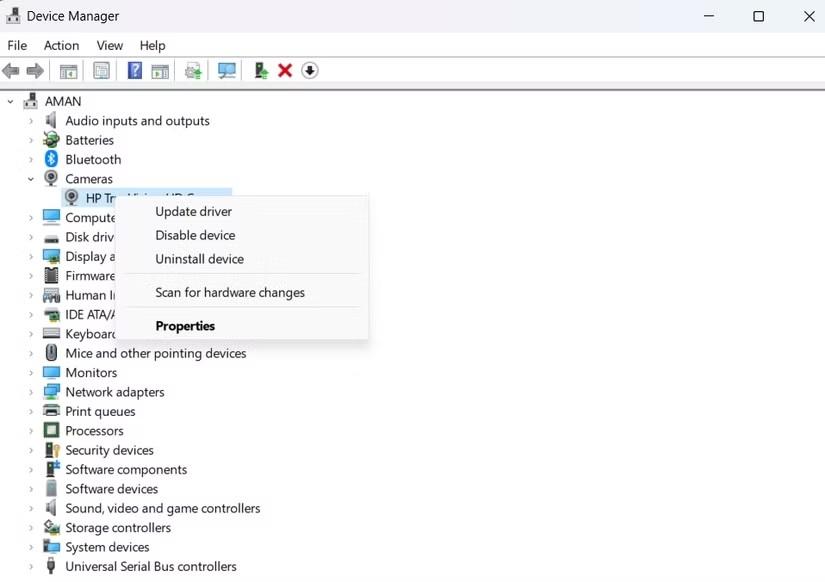Open the View menu
Viewport: 825px width, 582px height.
pos(109,46)
